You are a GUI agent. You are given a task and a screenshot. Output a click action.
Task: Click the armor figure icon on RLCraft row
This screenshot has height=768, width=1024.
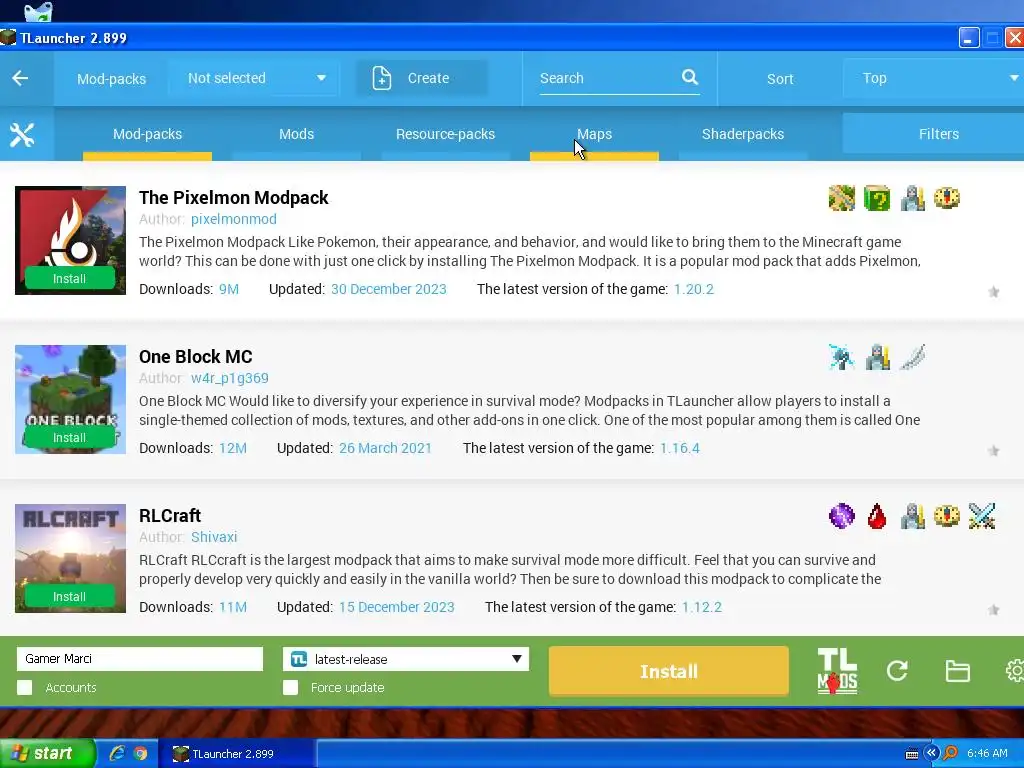(912, 516)
